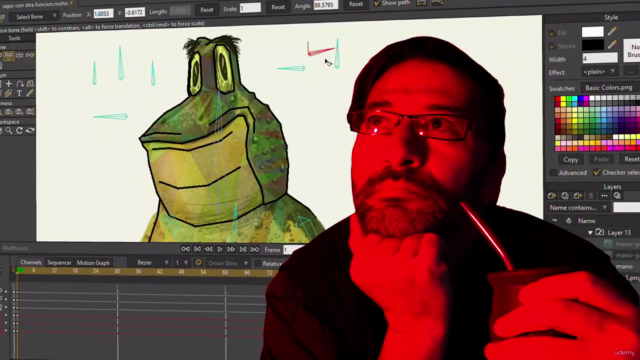Click the stroke Width field
Viewport: 640px width, 360px height.
[600, 58]
